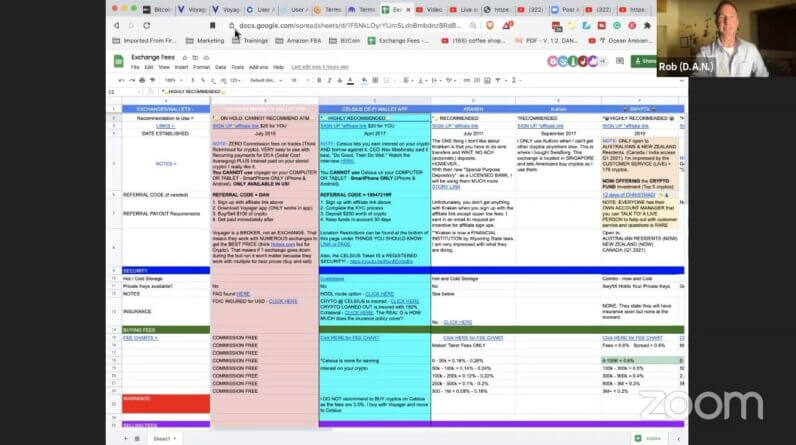Viewport: 796px width, 445px height.
Task: Select the KRAKEN column header cell
Action: [x=473, y=109]
